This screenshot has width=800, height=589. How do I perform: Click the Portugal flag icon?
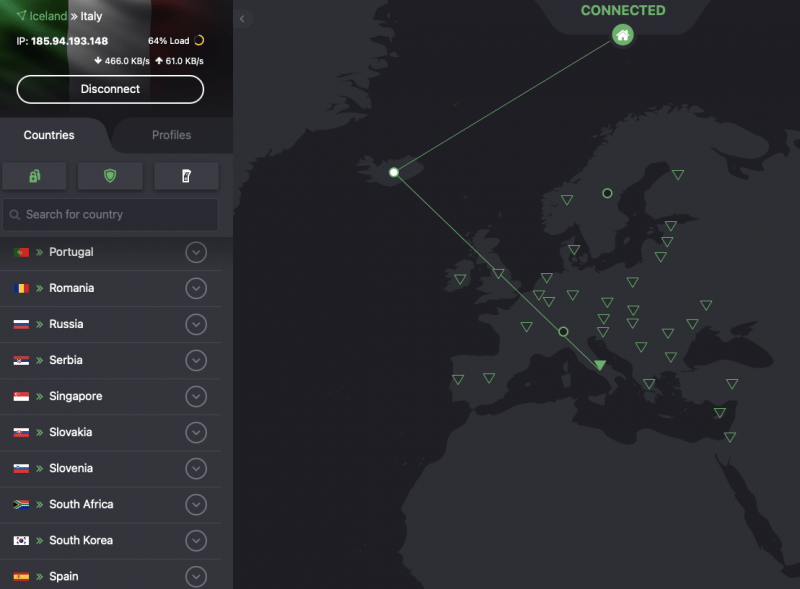[x=23, y=252]
